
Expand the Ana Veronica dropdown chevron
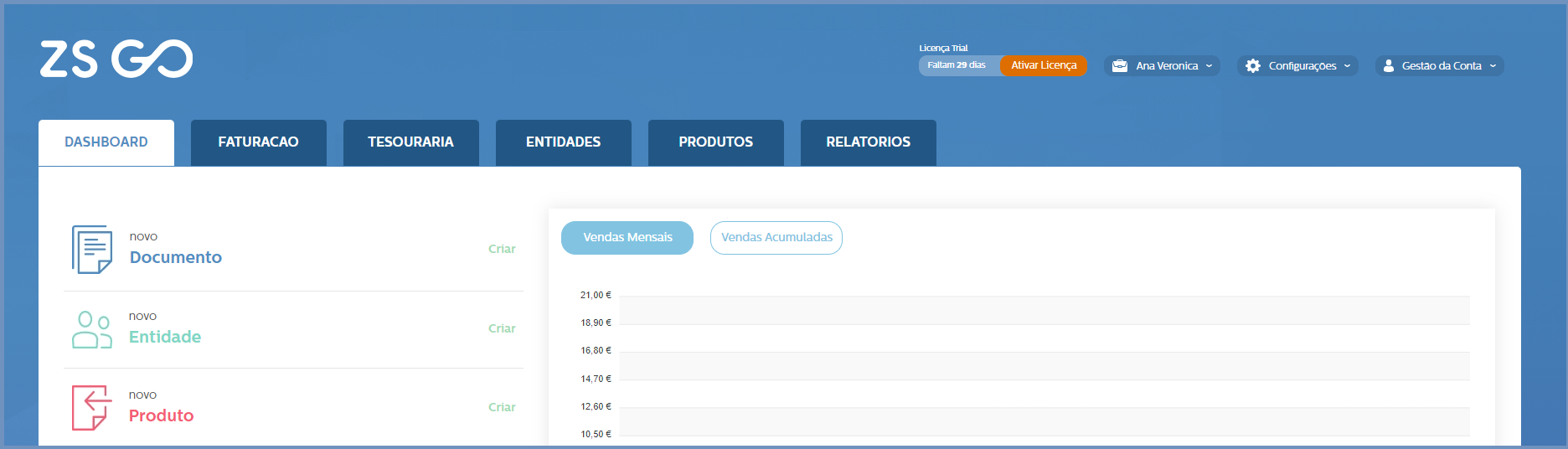pos(1209,66)
